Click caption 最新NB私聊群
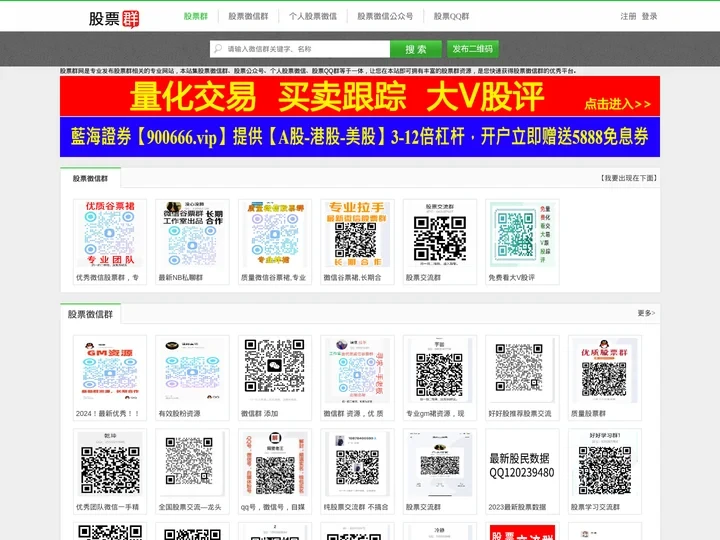 pos(180,277)
